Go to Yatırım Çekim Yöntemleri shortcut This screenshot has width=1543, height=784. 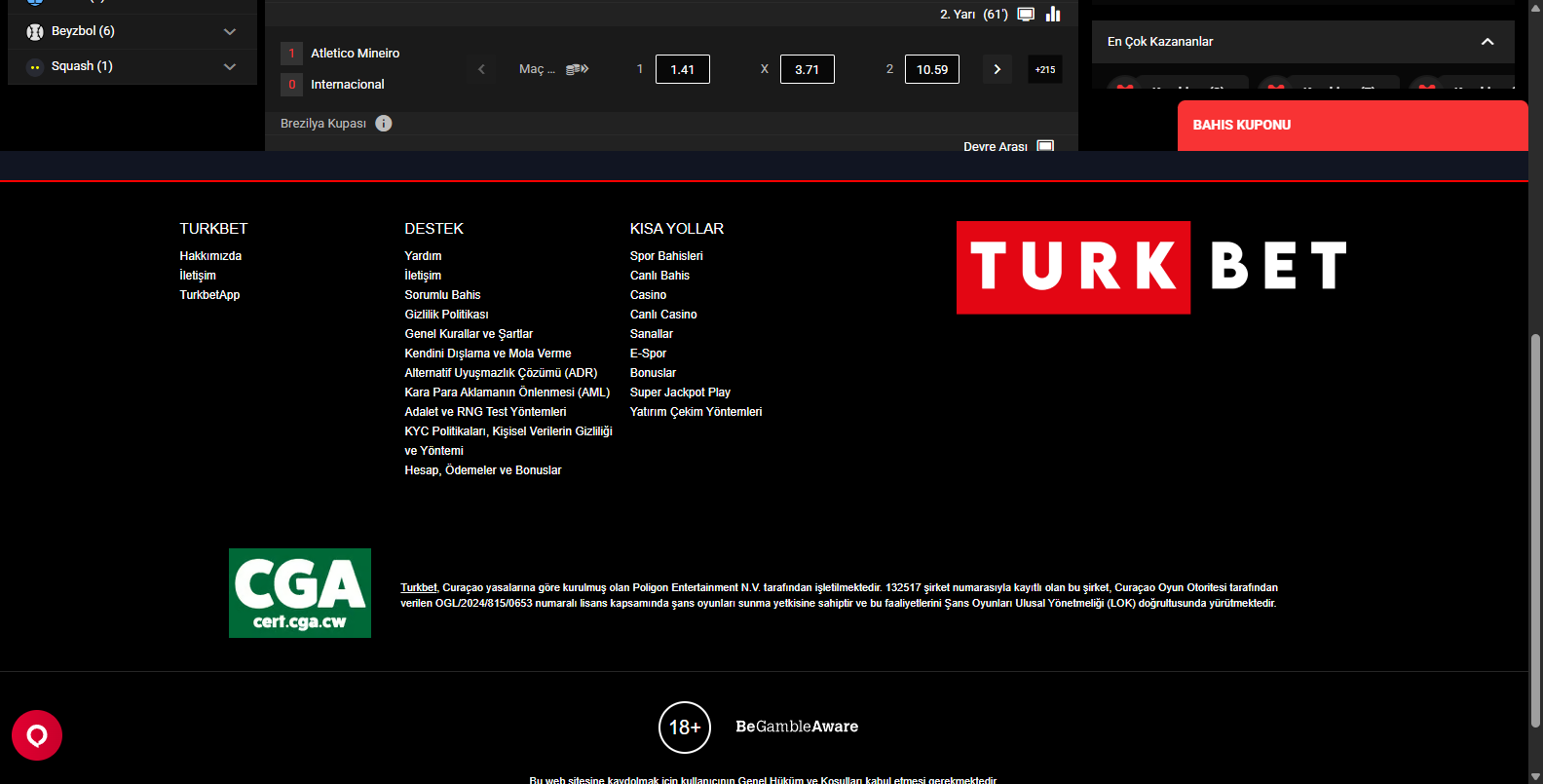[x=696, y=412]
